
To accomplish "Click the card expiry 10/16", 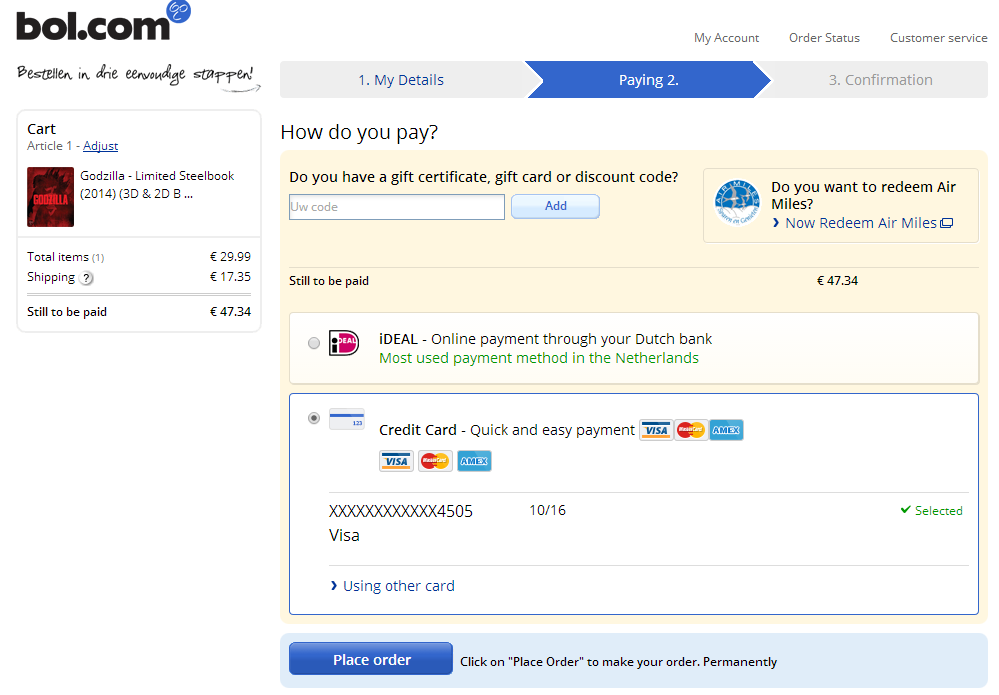I will (x=547, y=510).
